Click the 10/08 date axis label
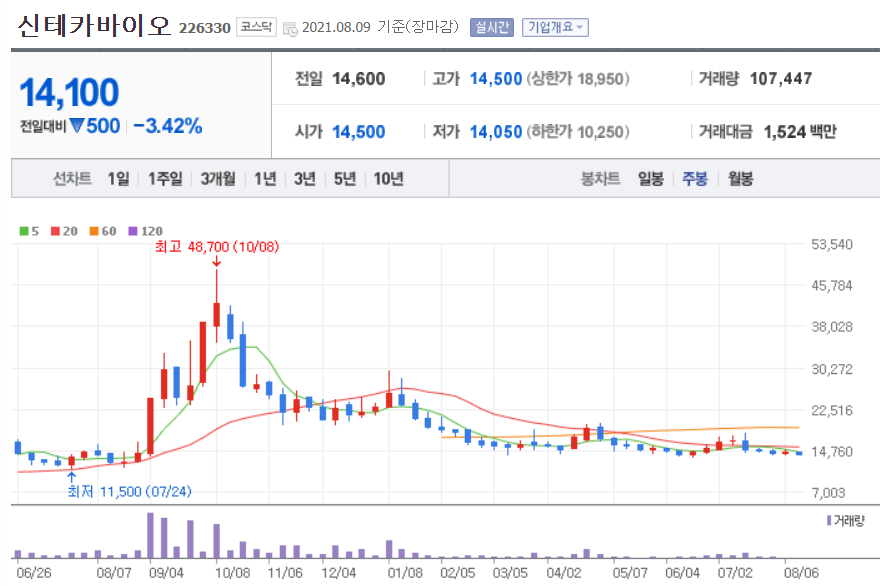This screenshot has width=880, height=586. point(232,573)
